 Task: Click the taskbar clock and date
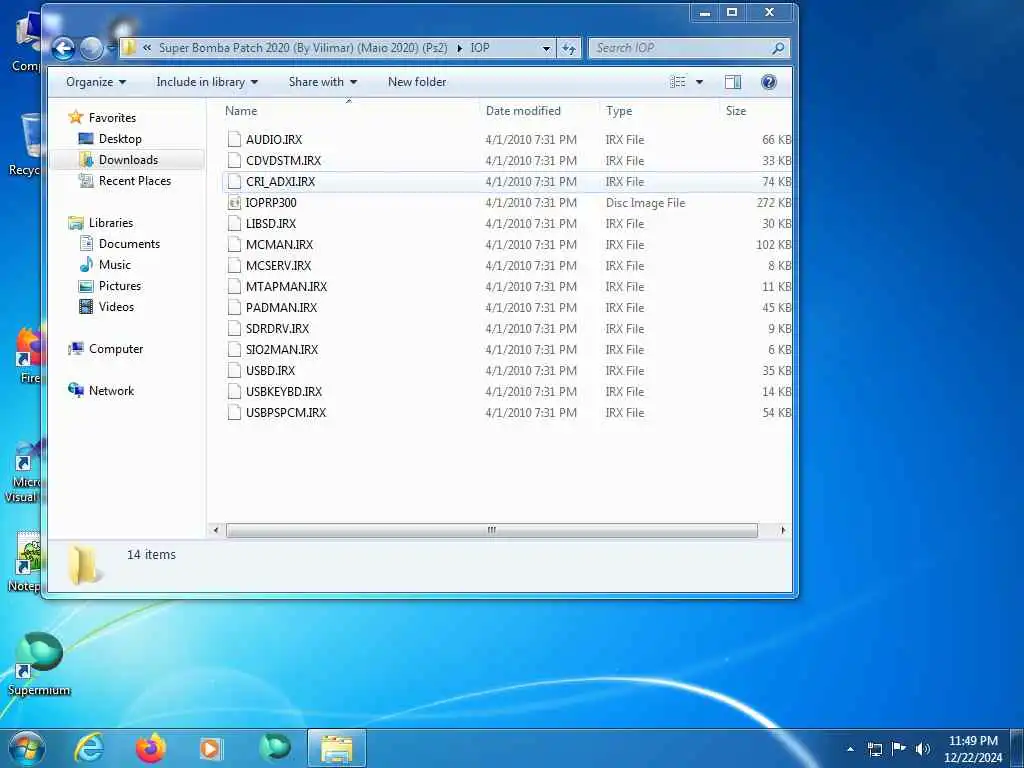(x=973, y=749)
